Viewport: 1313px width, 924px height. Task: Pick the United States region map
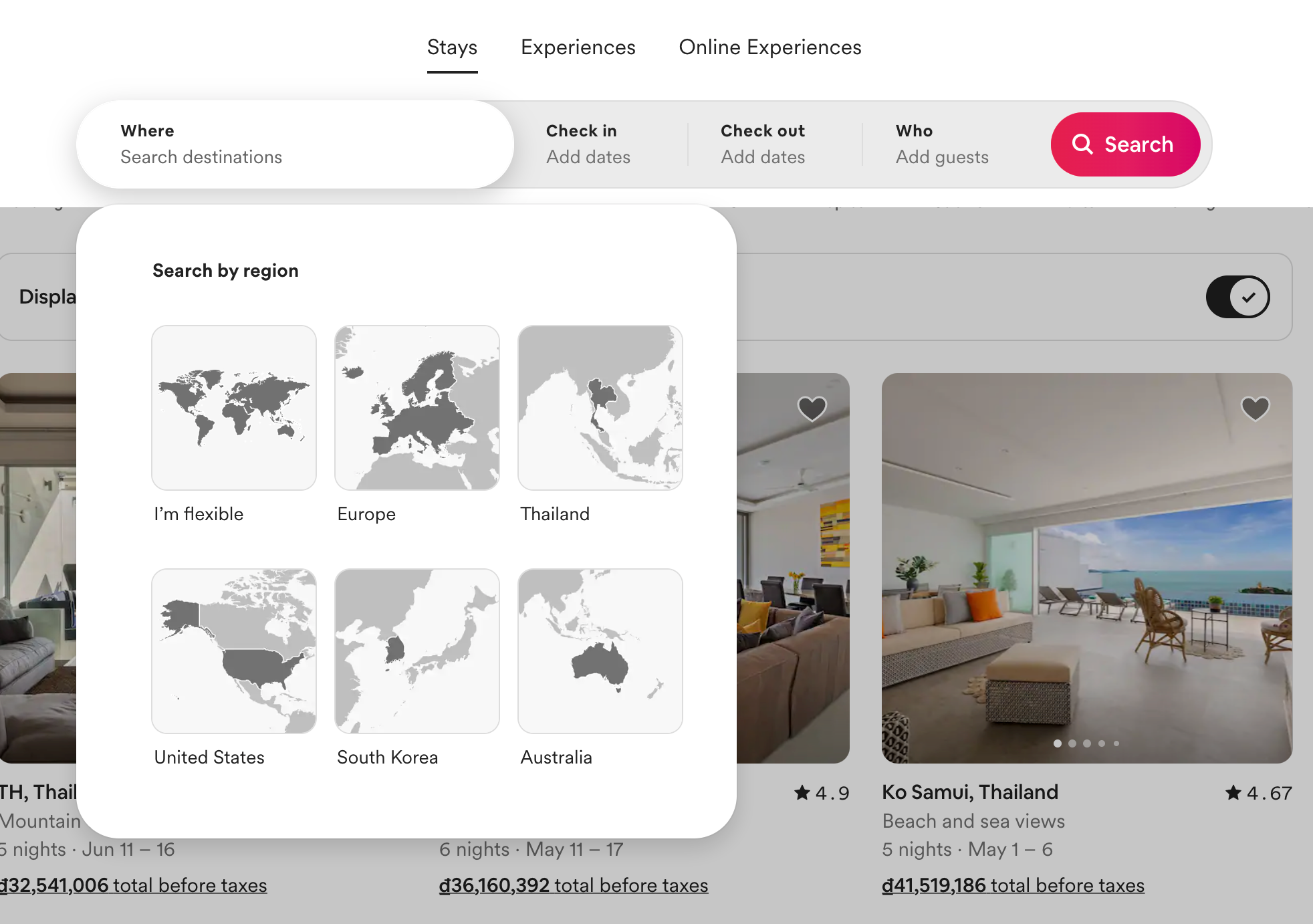pyautogui.click(x=234, y=651)
